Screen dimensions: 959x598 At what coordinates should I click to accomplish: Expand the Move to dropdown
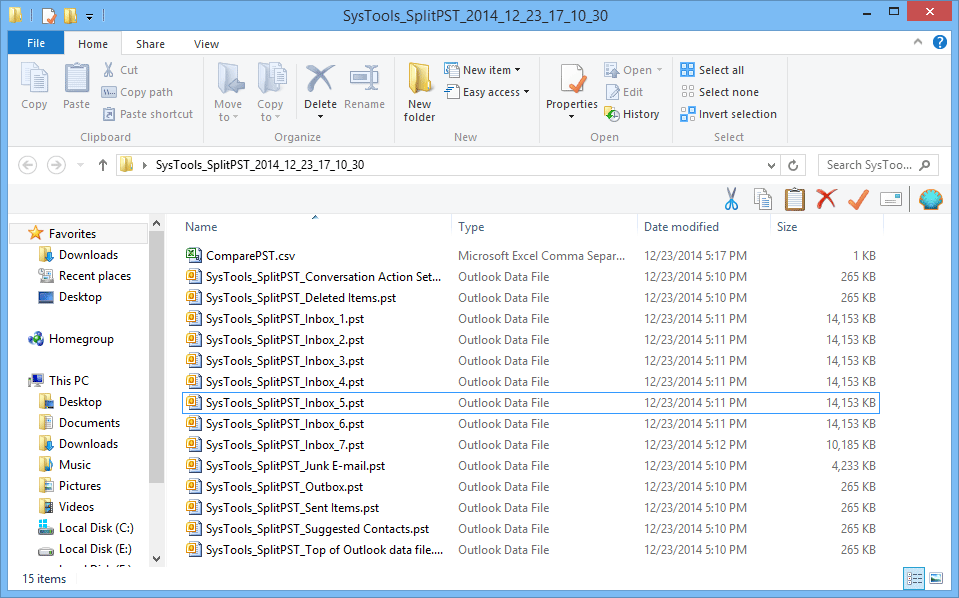(x=235, y=117)
